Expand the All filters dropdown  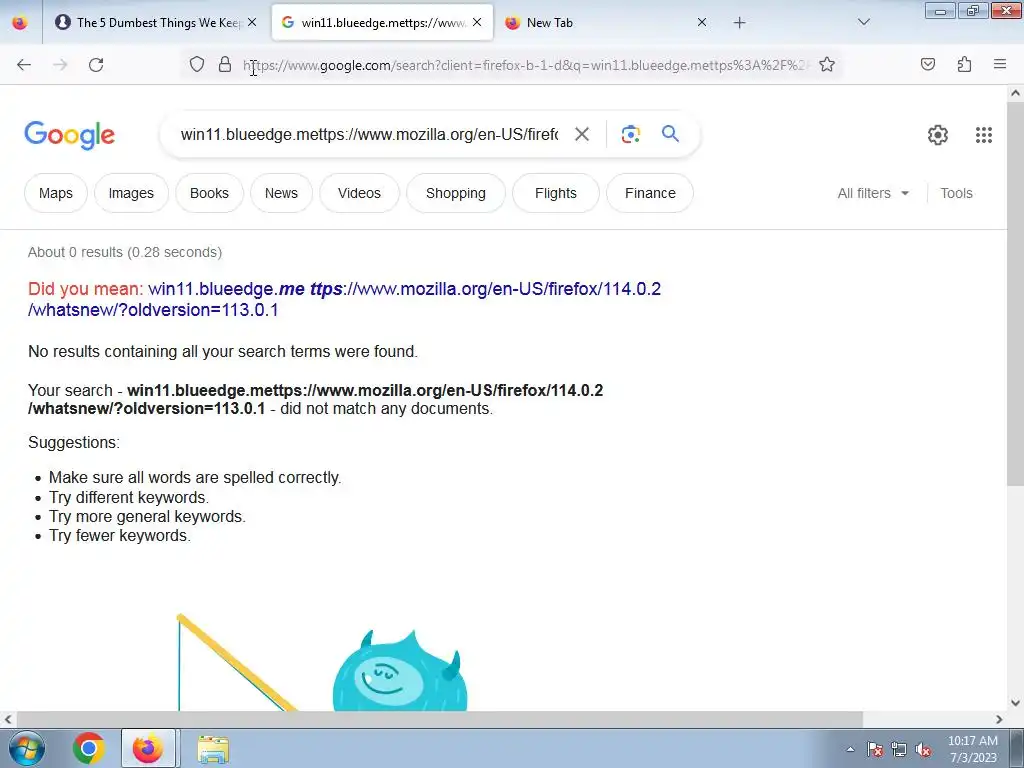tap(873, 193)
